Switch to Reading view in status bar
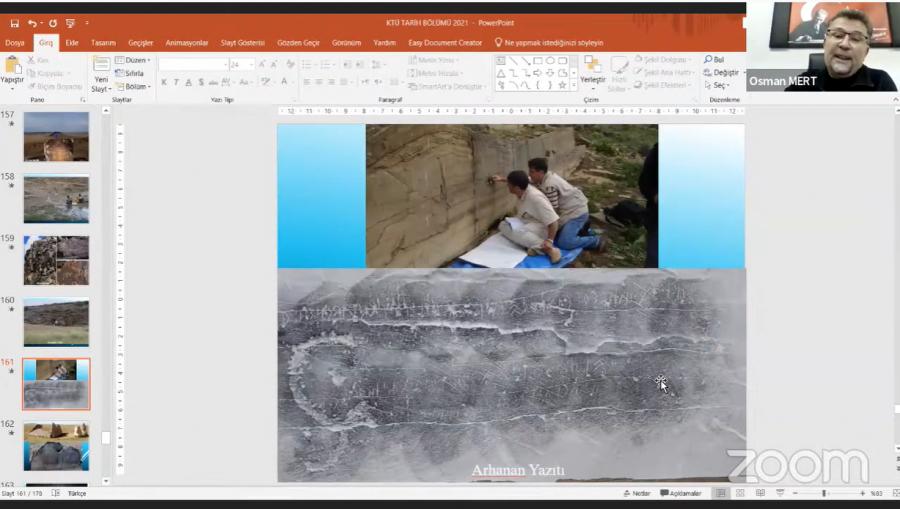The width and height of the screenshot is (900, 509). point(761,493)
